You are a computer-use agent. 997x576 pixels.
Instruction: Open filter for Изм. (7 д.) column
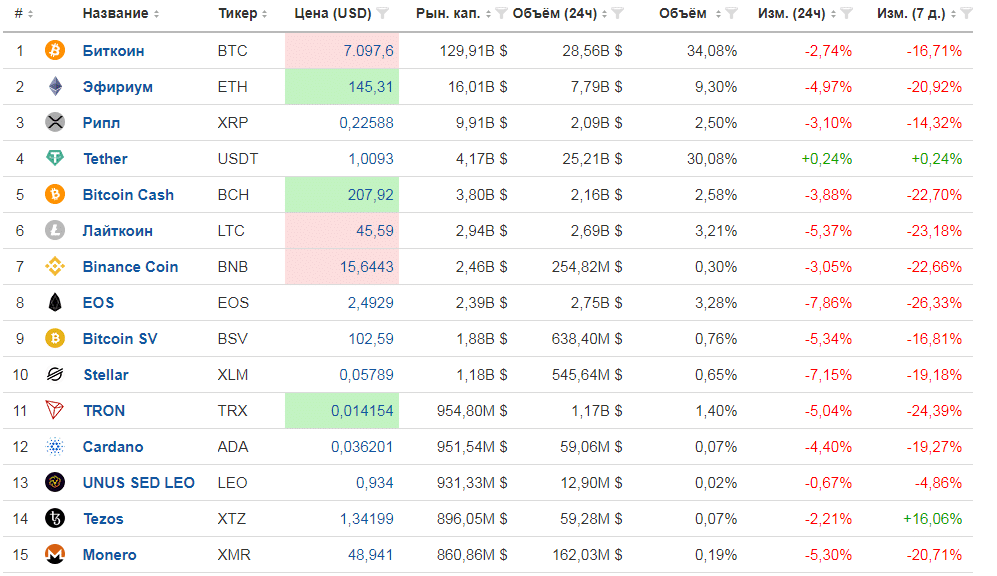968,14
